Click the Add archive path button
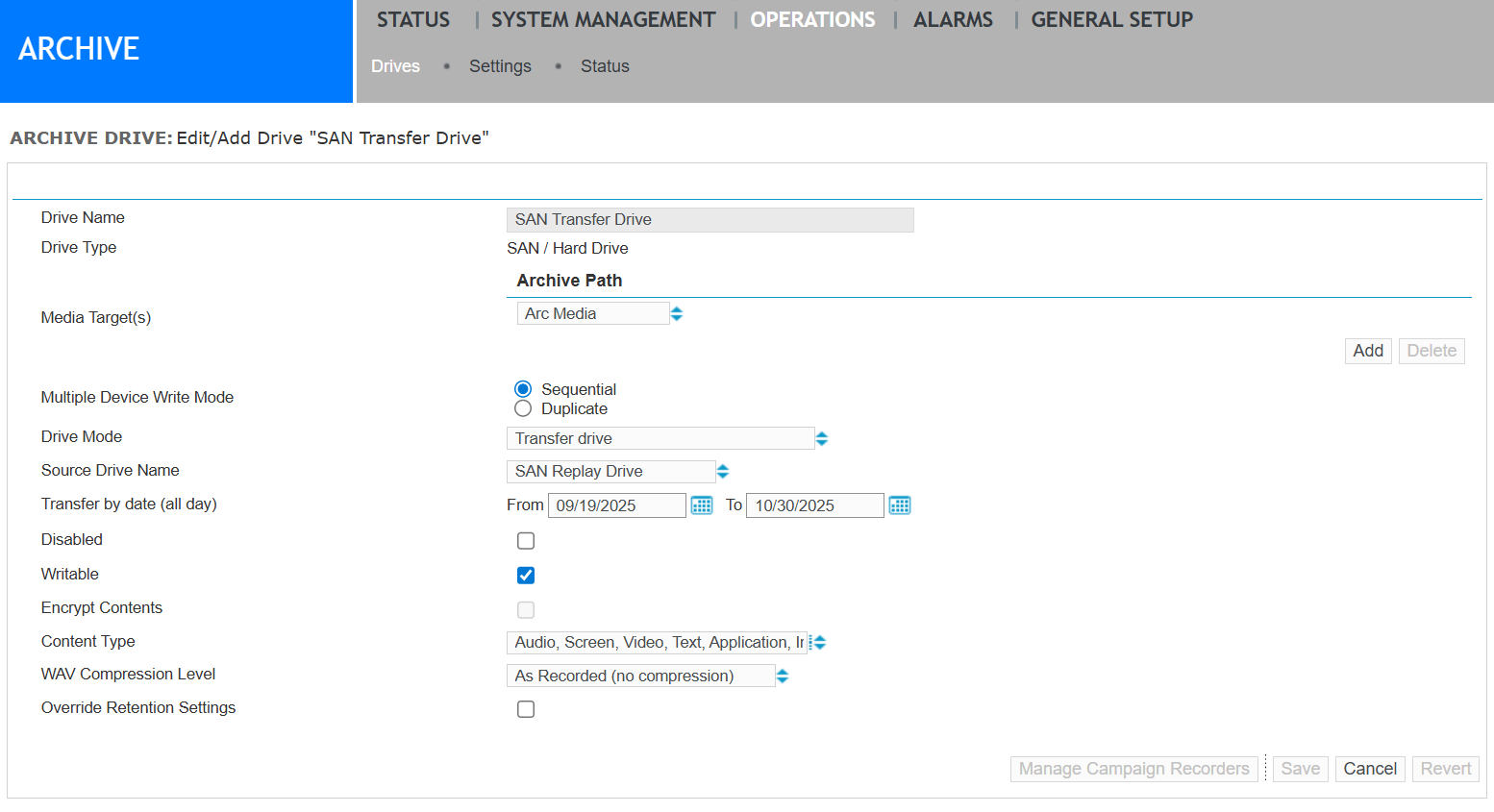This screenshot has height=812, width=1494. [x=1368, y=350]
